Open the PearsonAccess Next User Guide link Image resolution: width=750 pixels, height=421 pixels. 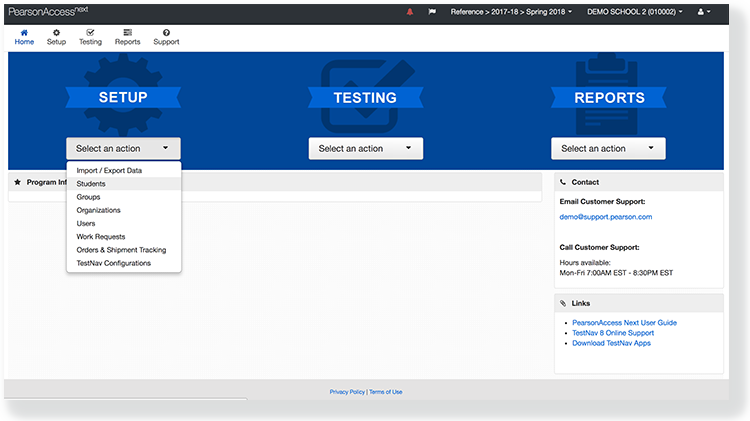pos(624,323)
